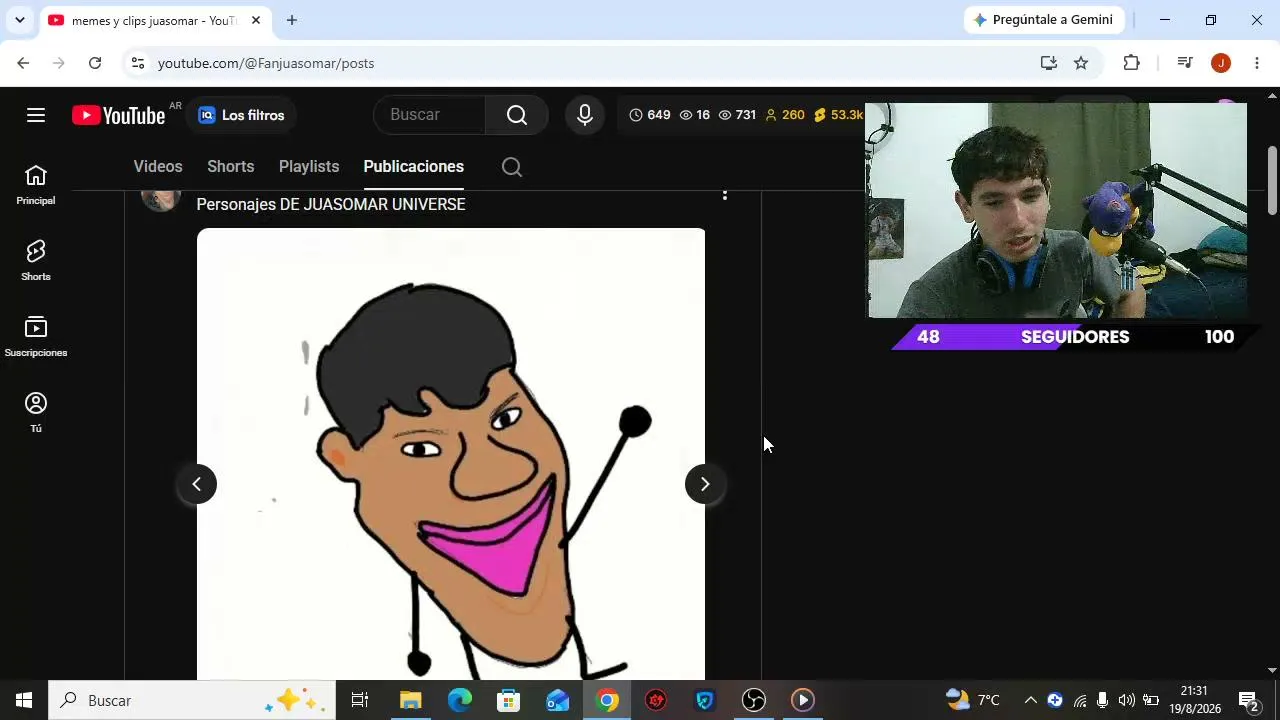
Task: Select the memes y clips juasomar tab
Action: coord(155,20)
